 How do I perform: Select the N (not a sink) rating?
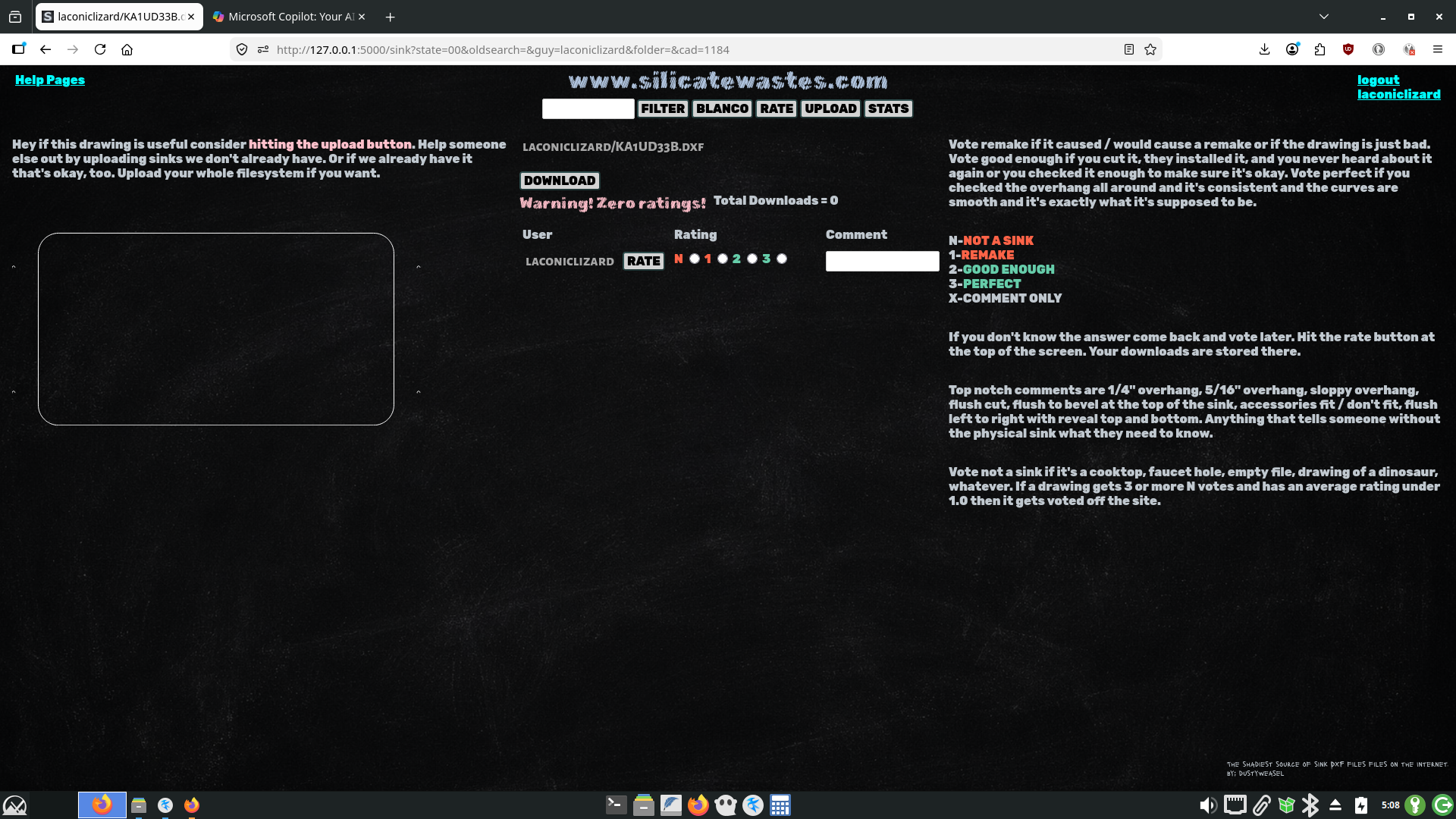(x=695, y=259)
